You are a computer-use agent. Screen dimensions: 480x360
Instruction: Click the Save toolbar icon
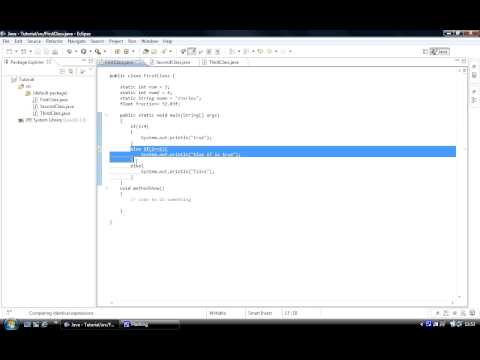(x=38, y=51)
